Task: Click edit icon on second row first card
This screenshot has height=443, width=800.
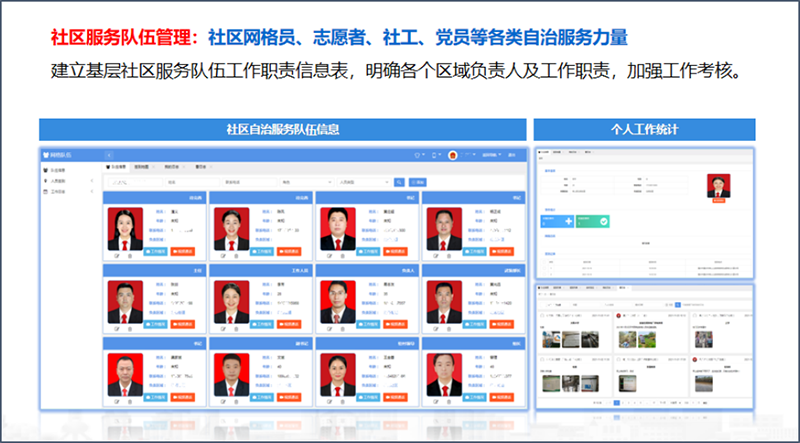Action: click(x=117, y=329)
